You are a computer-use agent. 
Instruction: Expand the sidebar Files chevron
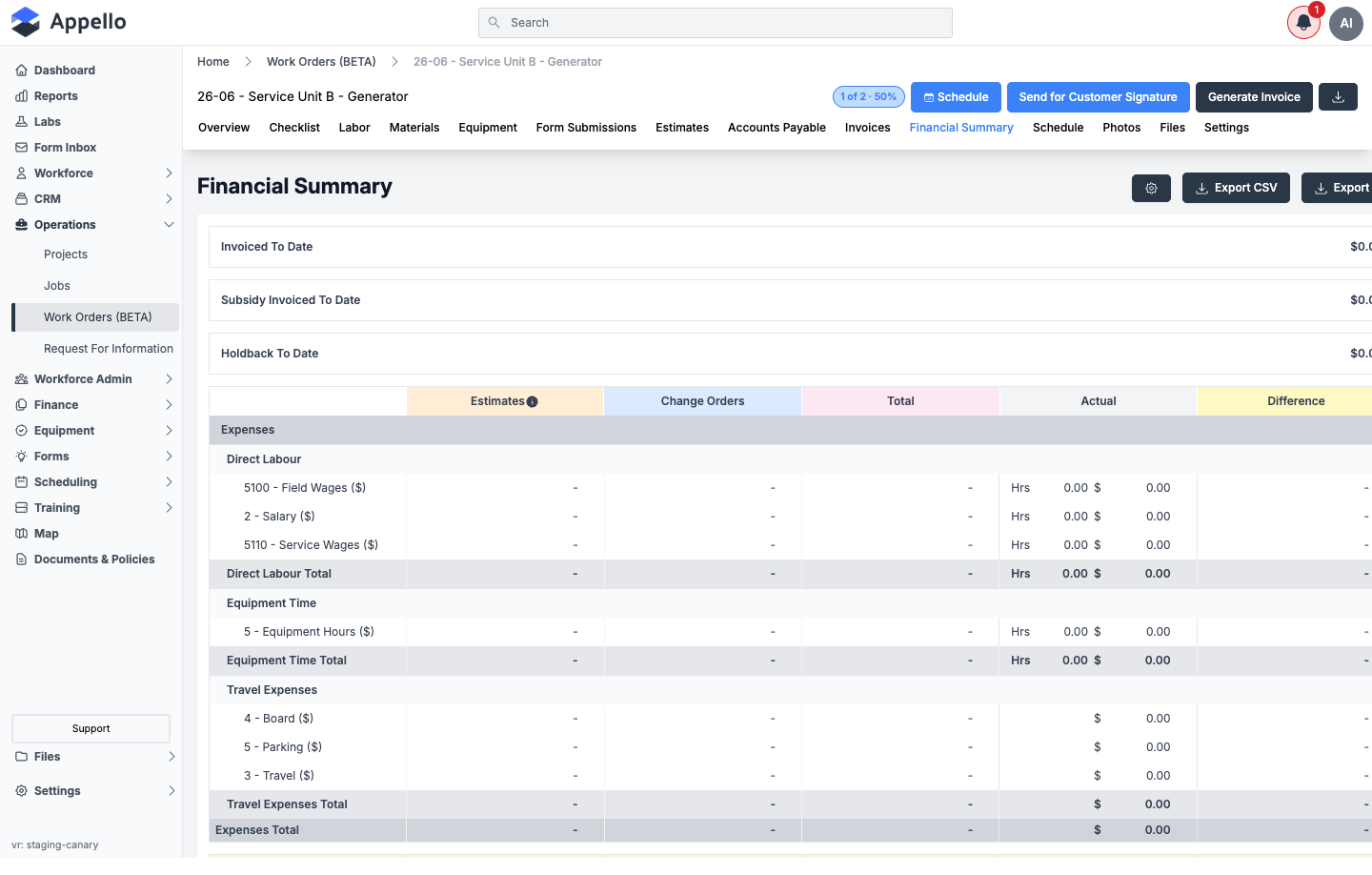171,757
